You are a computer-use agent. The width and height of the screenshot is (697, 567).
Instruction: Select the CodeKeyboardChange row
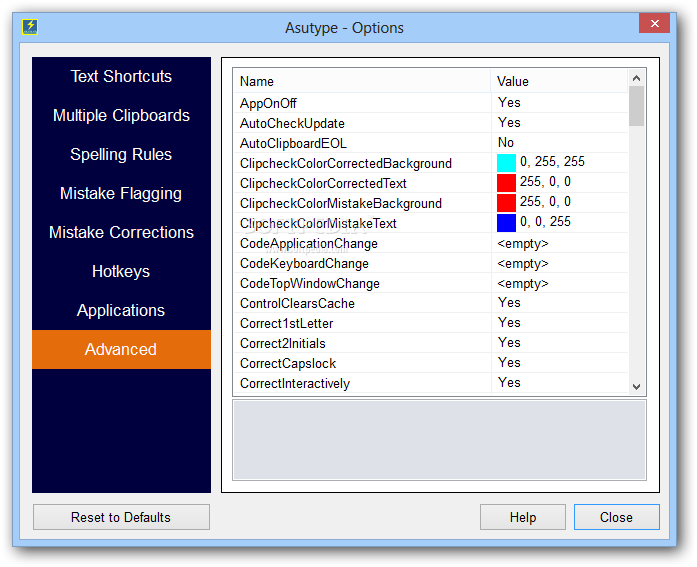(x=431, y=263)
